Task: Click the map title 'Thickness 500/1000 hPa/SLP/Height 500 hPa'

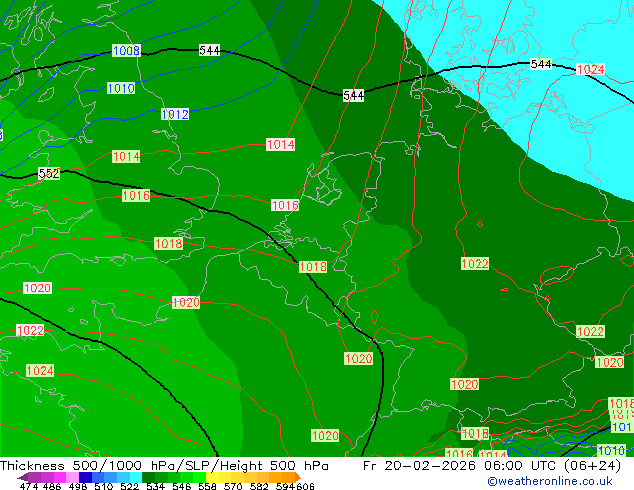Action: pos(164,466)
